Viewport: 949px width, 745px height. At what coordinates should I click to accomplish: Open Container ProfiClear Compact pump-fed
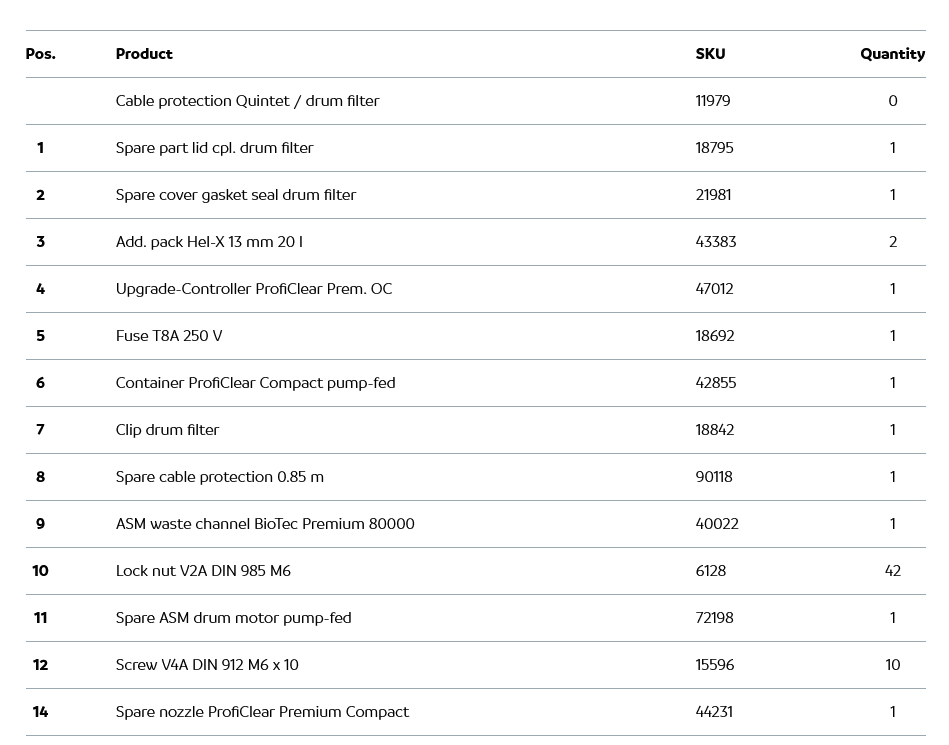pos(255,383)
